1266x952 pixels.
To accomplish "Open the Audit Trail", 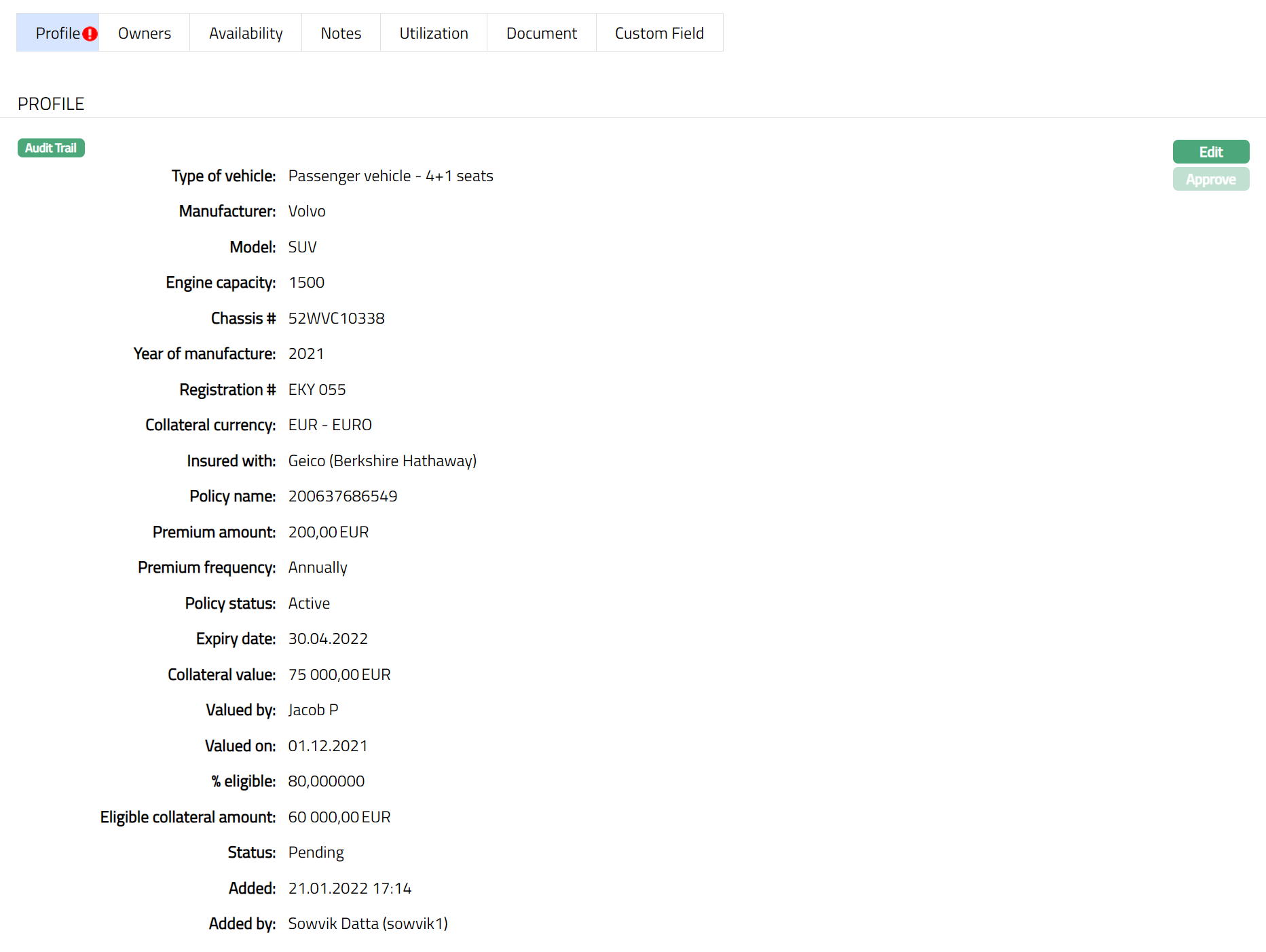I will [51, 148].
